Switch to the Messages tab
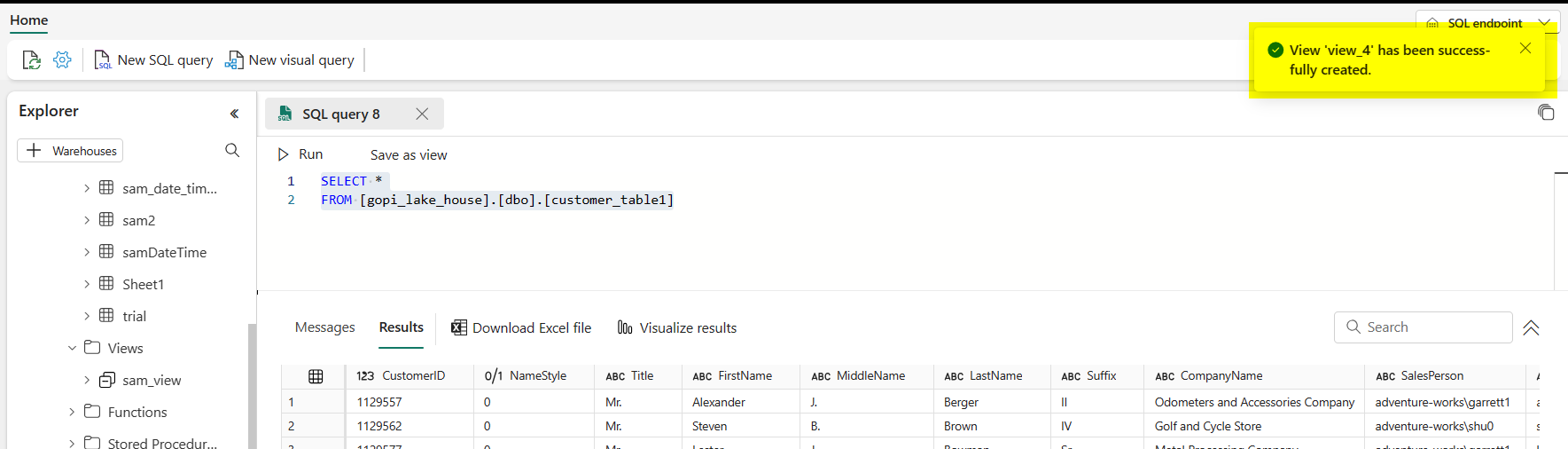The image size is (1568, 449). pyautogui.click(x=324, y=327)
